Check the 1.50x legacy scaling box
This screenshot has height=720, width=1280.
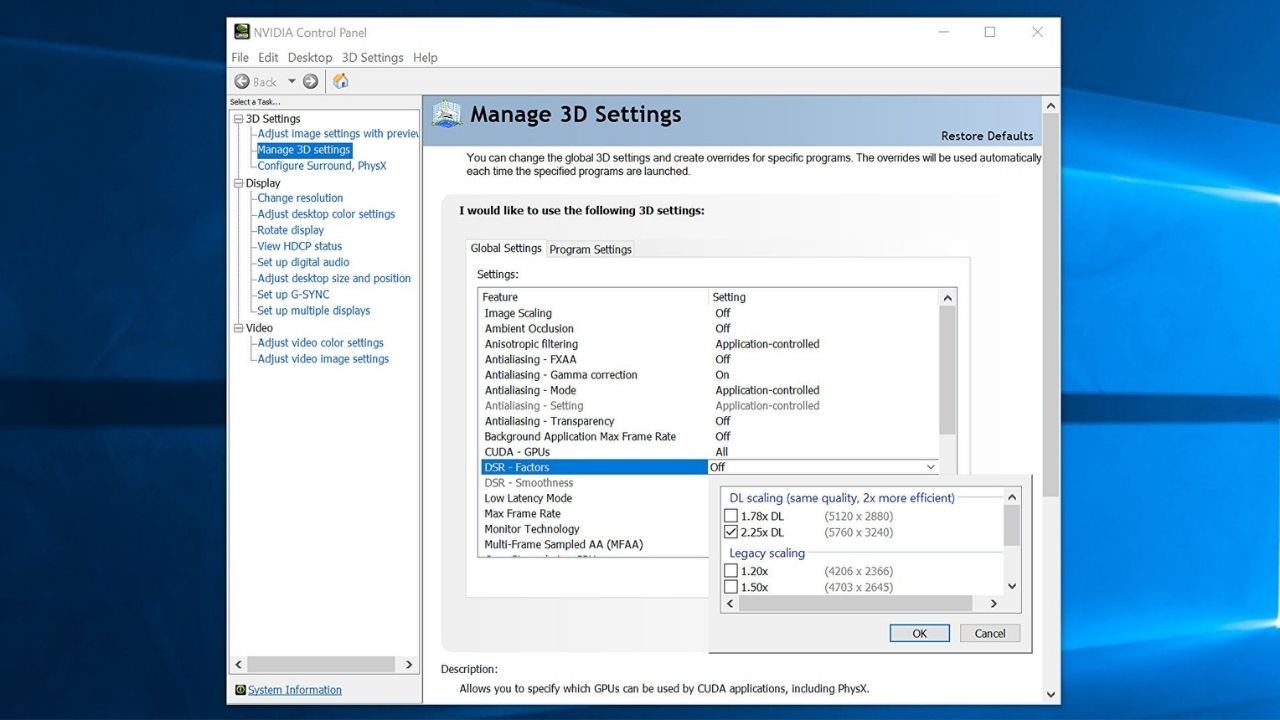point(731,588)
